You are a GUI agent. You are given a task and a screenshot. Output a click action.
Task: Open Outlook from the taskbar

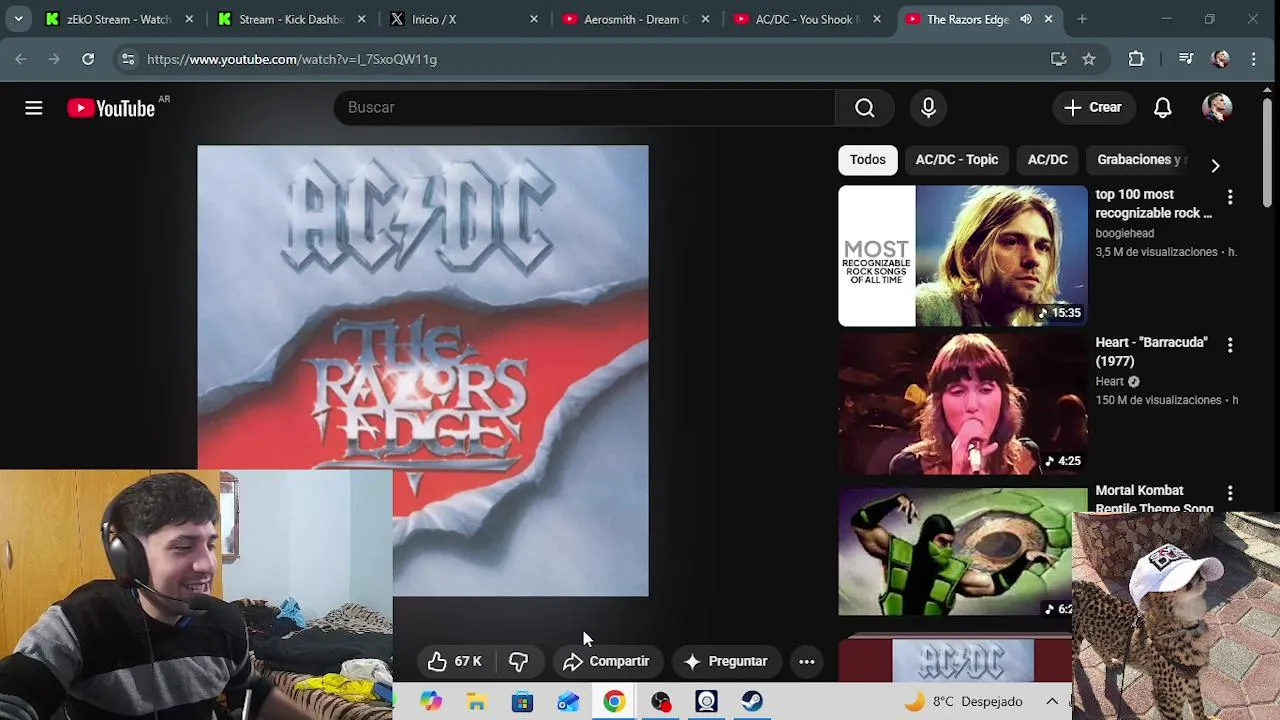pyautogui.click(x=568, y=702)
